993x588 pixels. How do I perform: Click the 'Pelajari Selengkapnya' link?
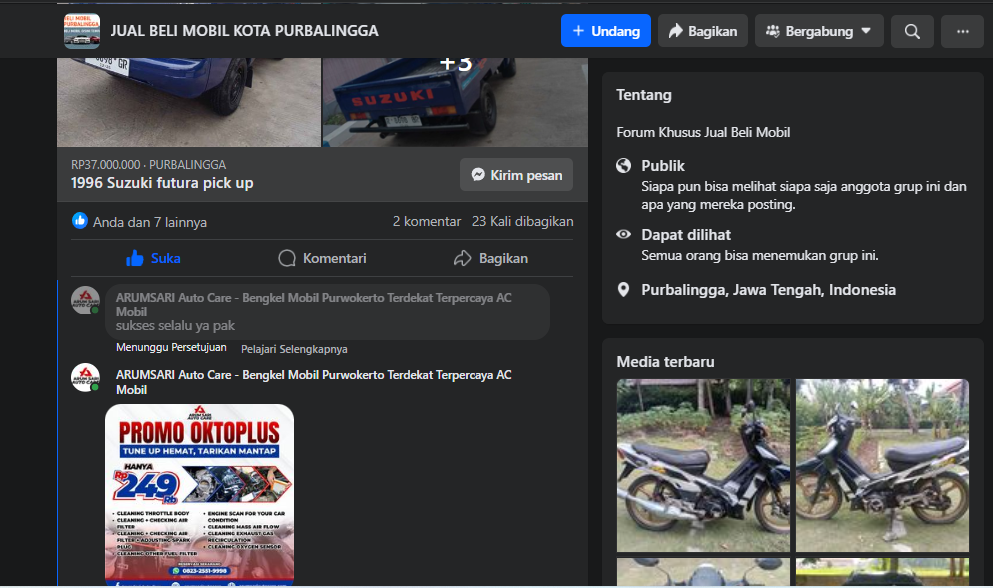click(x=294, y=349)
